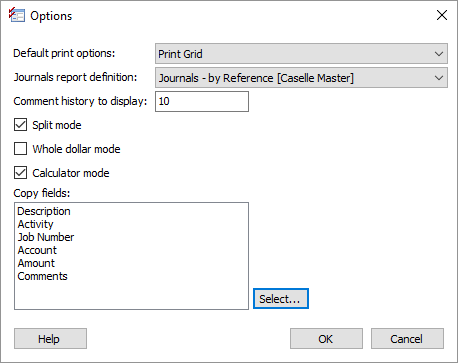This screenshot has height=363, width=458.
Task: Click the Options dialog title icon
Action: [x=17, y=15]
